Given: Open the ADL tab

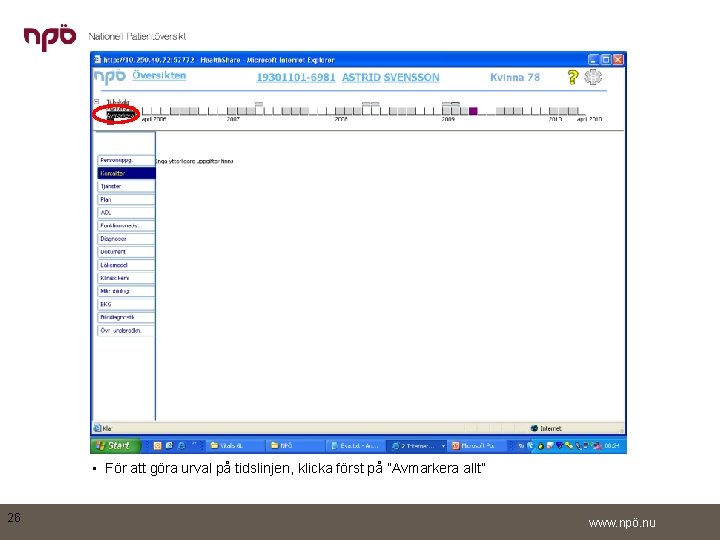Looking at the screenshot, I should click(x=126, y=213).
